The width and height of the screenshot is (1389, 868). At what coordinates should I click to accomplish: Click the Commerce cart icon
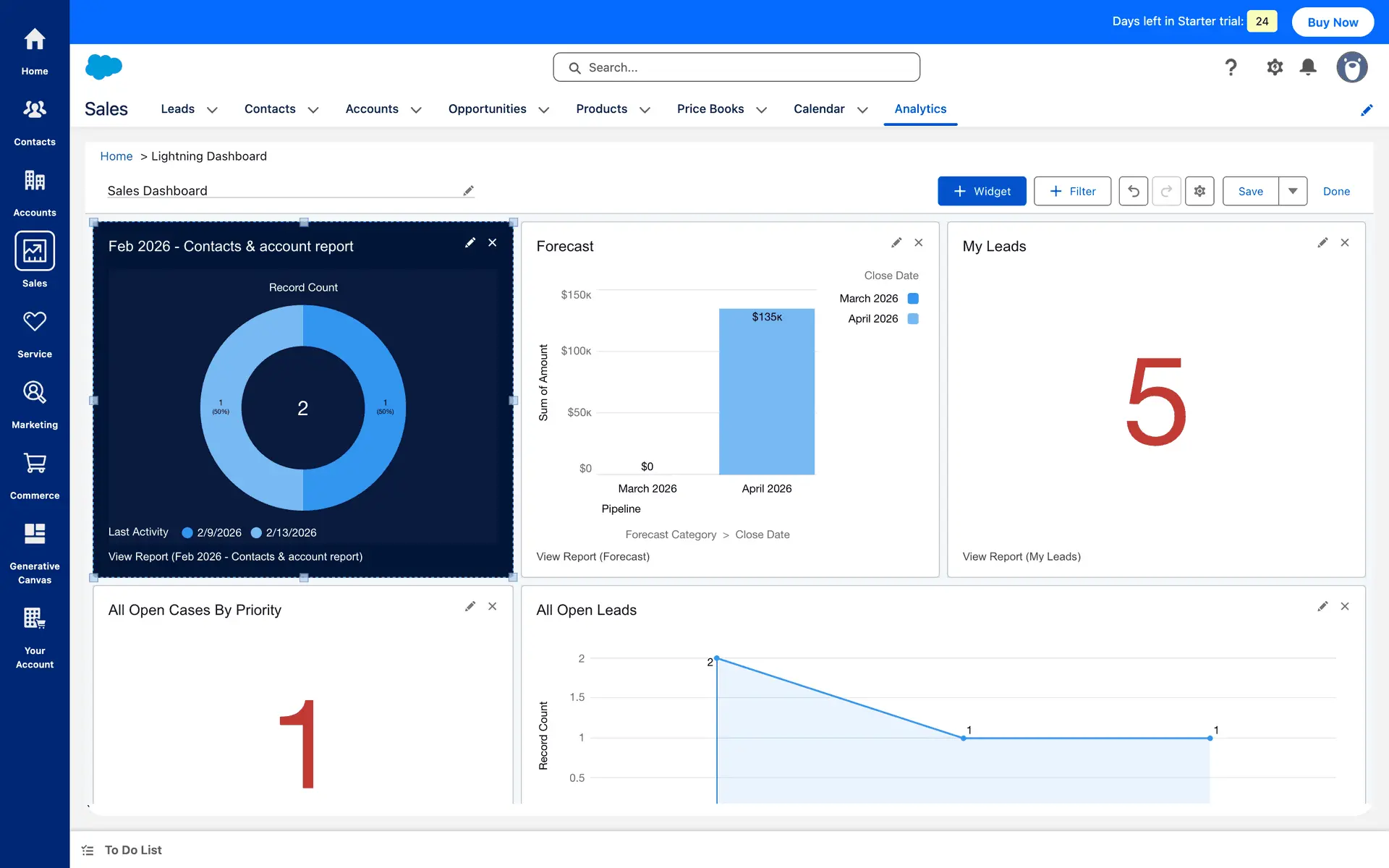click(34, 463)
